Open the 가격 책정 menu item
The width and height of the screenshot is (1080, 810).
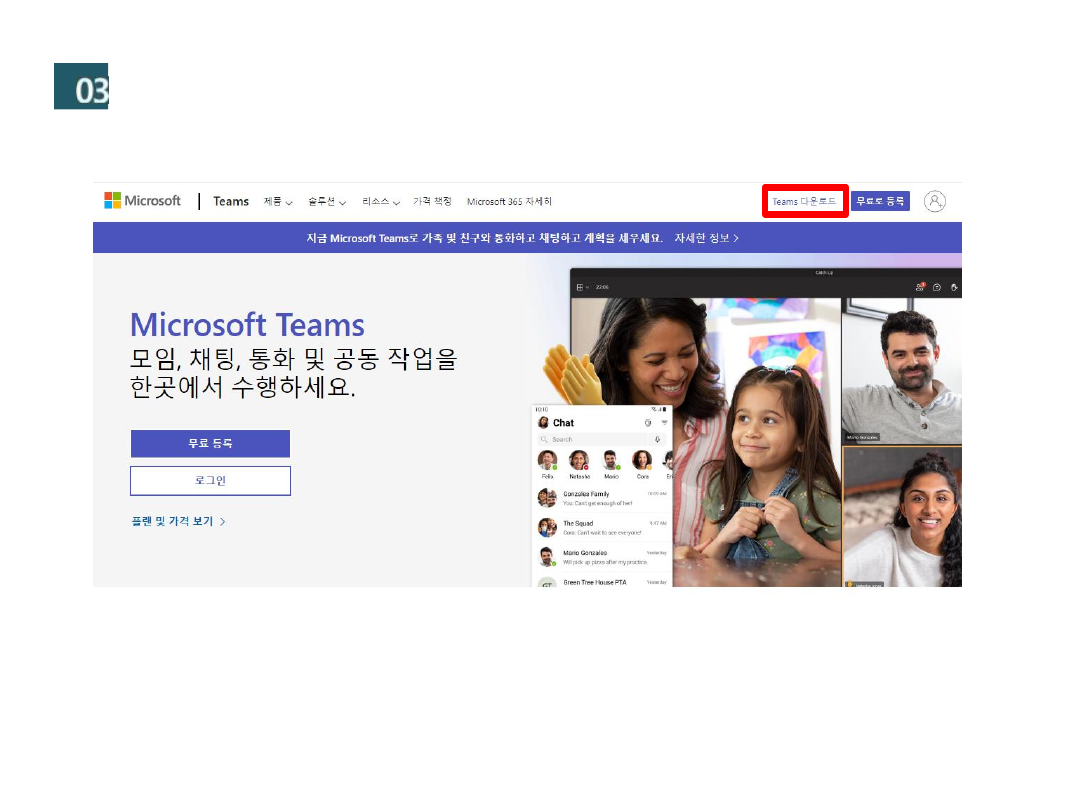pos(432,202)
